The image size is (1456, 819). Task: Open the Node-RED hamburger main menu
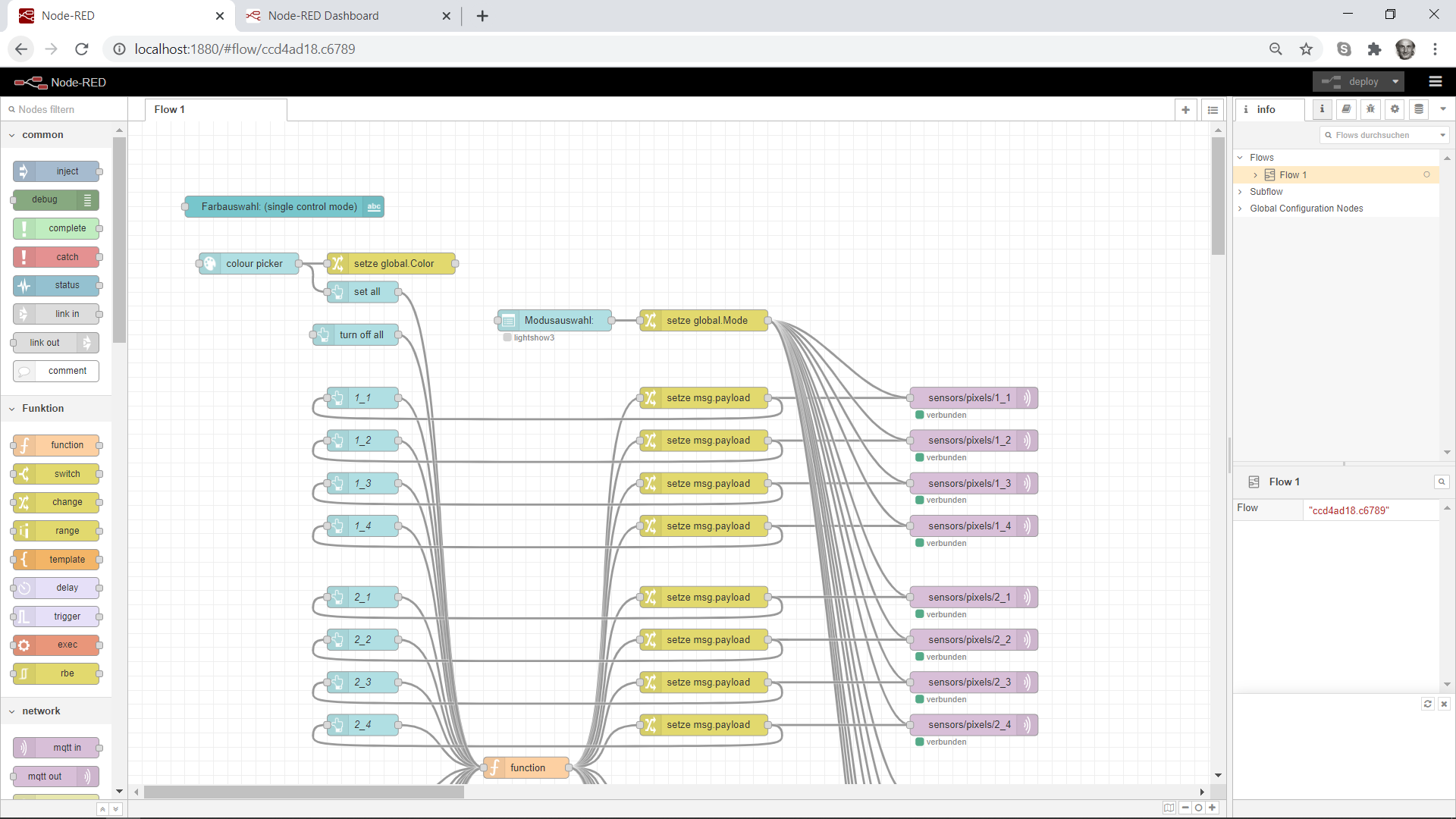coord(1435,82)
